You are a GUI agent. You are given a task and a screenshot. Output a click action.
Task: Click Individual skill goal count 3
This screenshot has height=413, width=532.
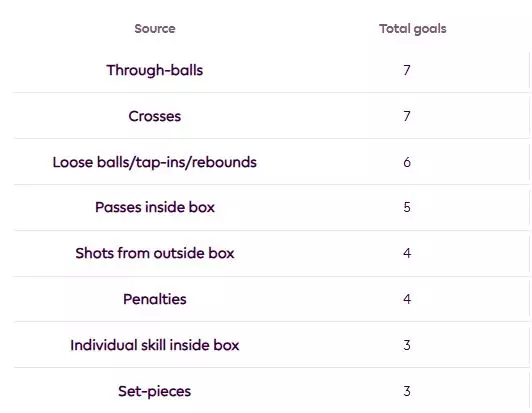tap(407, 345)
